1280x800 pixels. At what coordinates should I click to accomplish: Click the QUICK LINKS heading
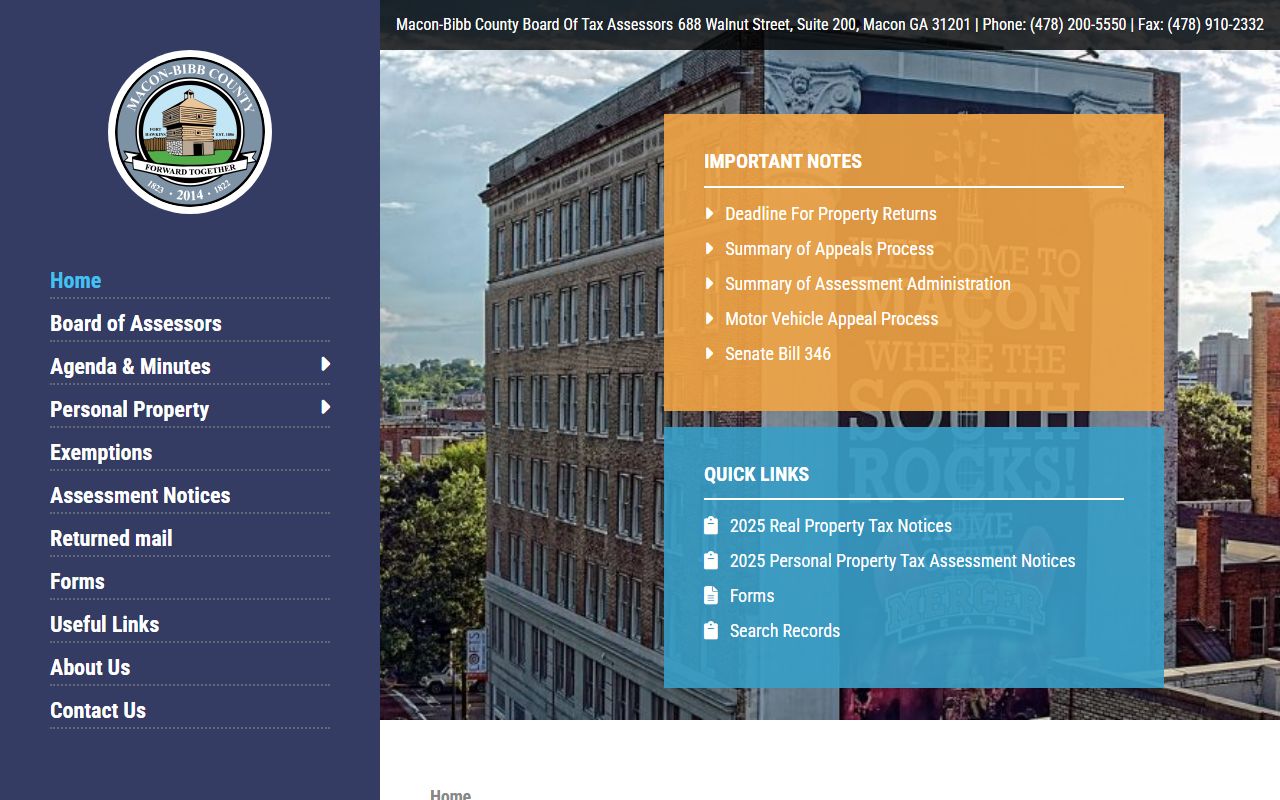click(x=757, y=475)
